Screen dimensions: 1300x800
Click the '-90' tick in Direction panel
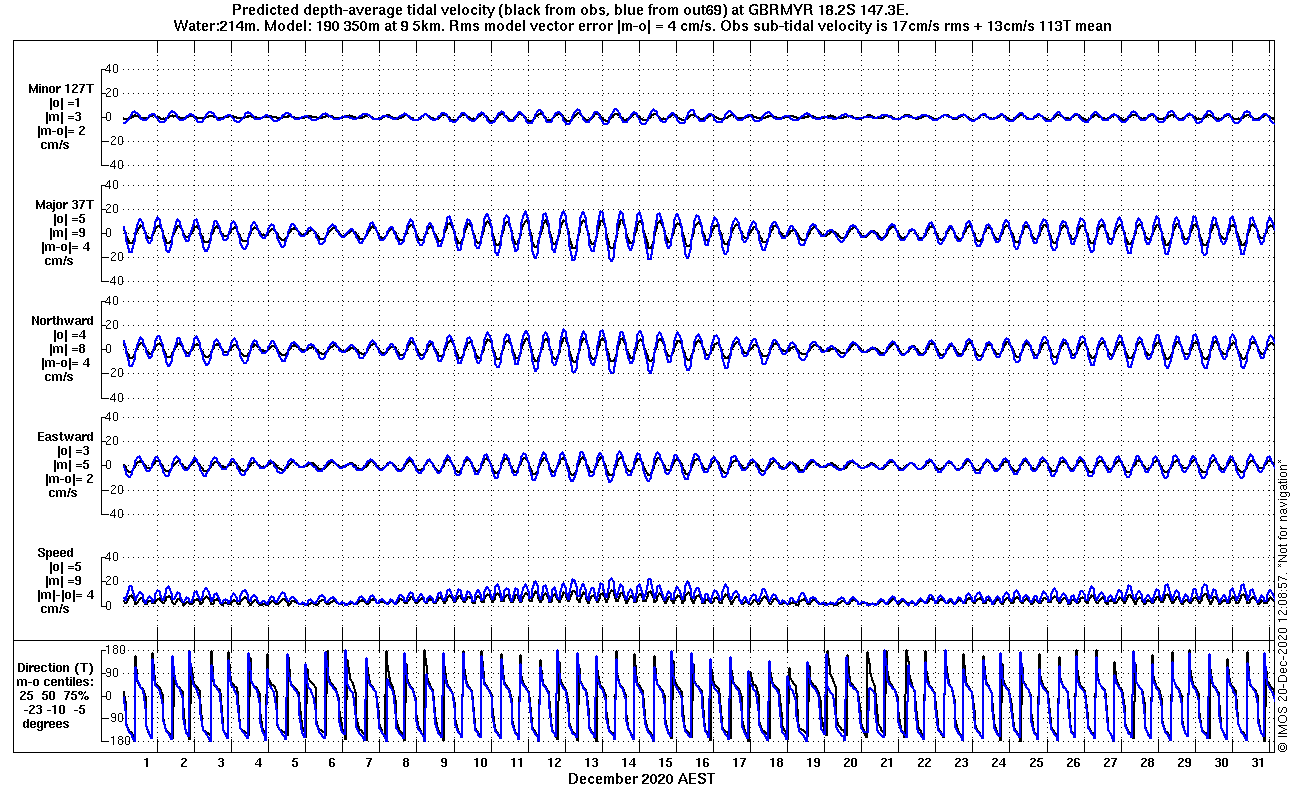click(114, 718)
